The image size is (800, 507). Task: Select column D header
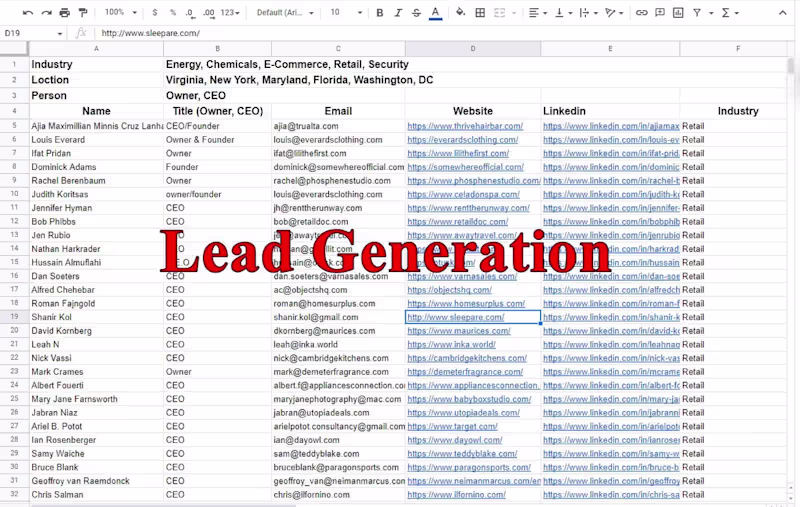[x=473, y=49]
